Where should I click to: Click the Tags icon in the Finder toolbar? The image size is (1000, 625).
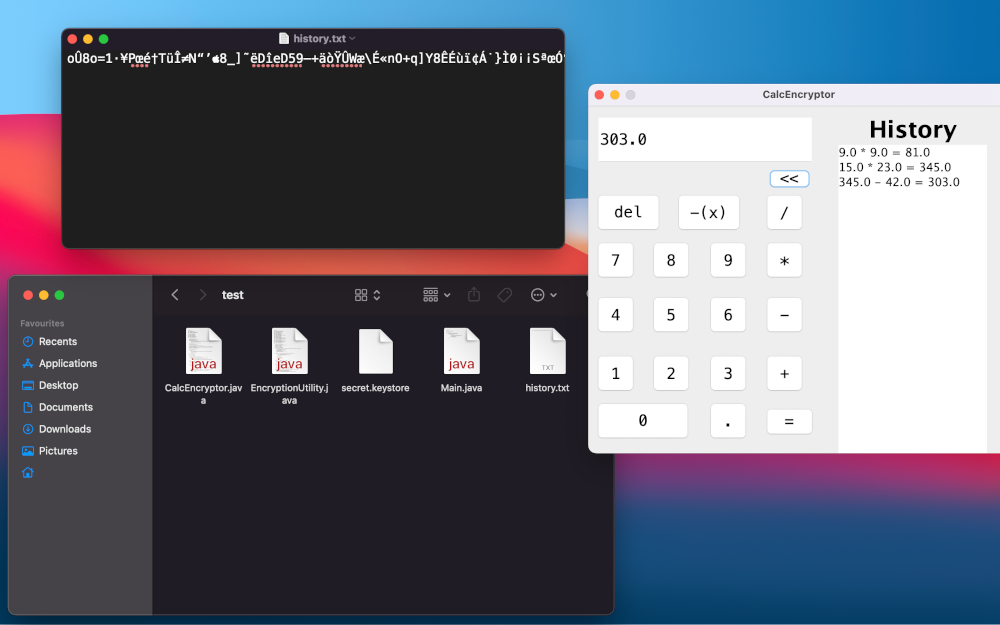point(504,294)
